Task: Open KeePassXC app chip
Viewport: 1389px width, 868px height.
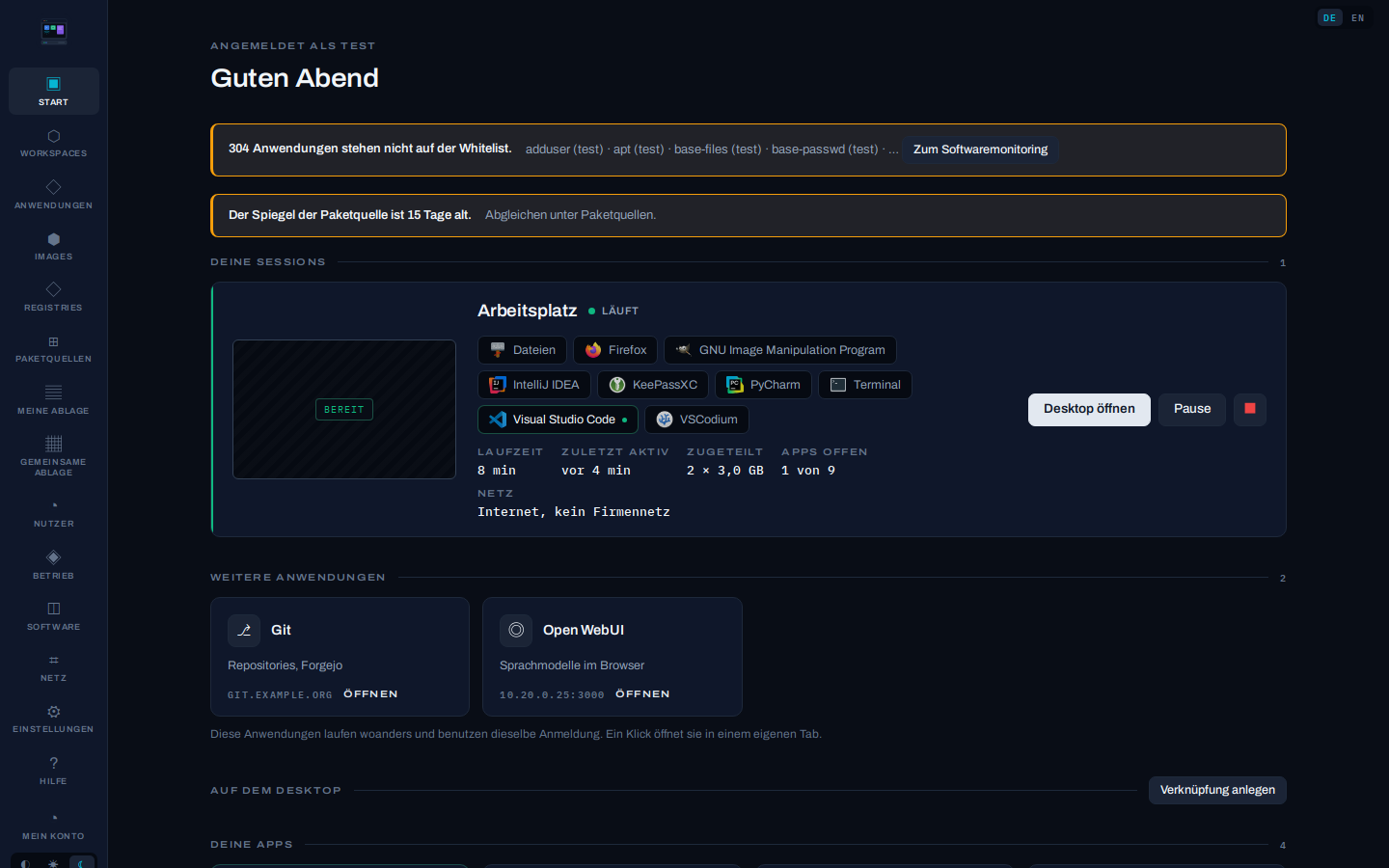Action: [653, 385]
